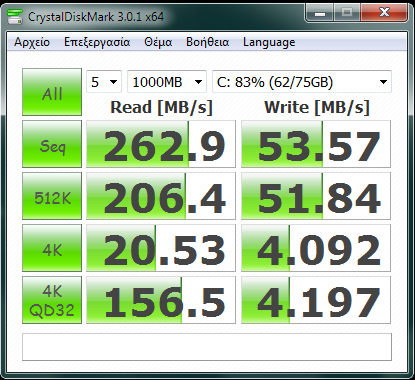Minimize the CrystalDiskMark window
Image resolution: width=415 pixels, height=380 pixels.
pos(320,13)
